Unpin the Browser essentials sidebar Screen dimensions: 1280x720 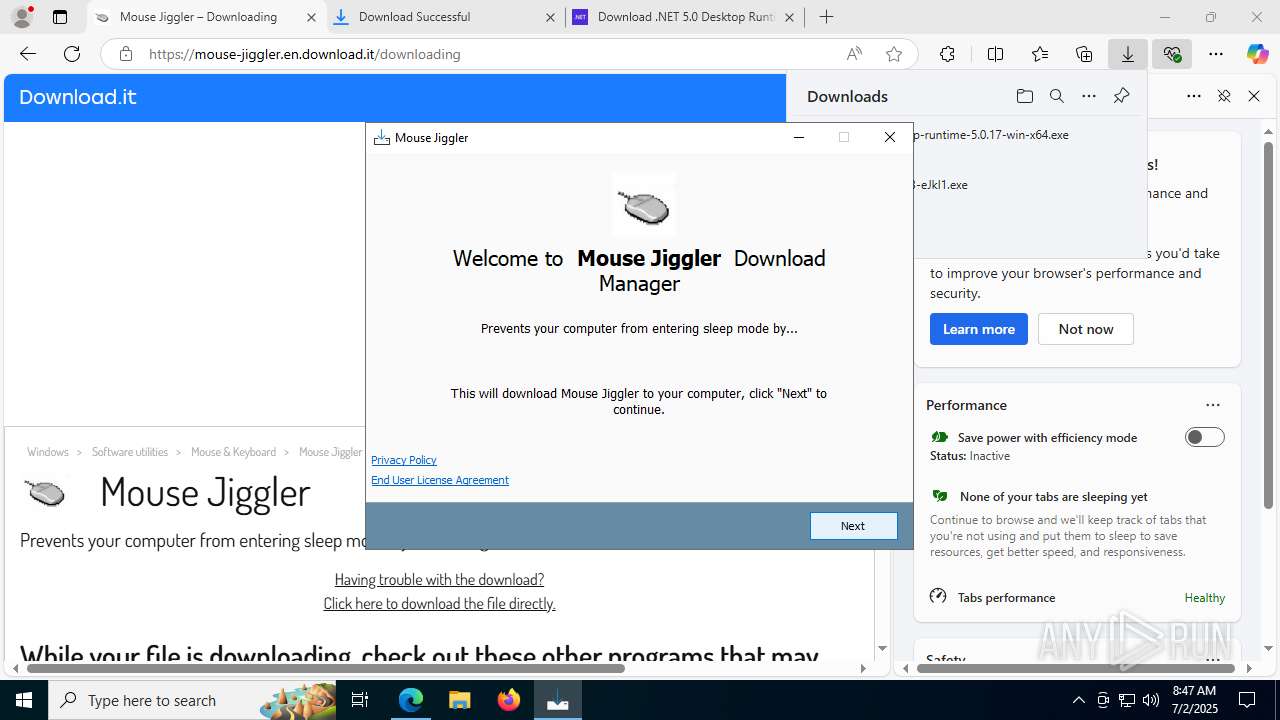[1224, 96]
